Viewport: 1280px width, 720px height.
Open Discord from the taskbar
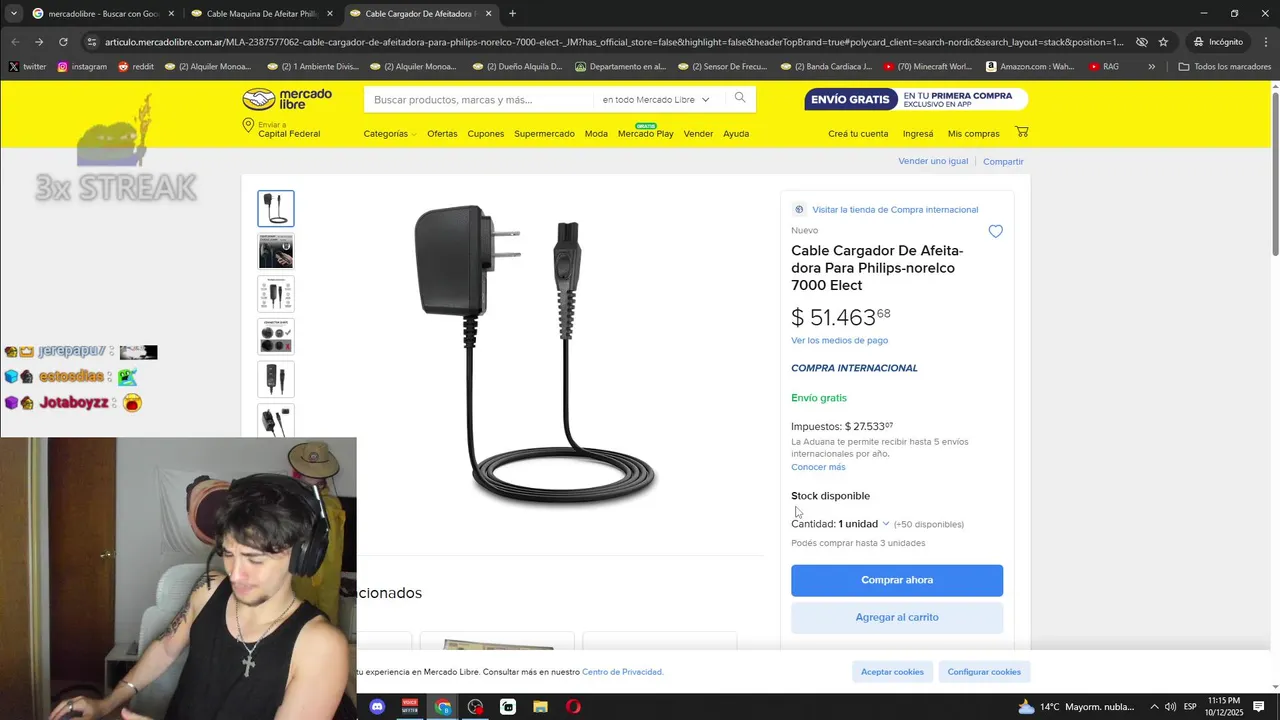click(377, 707)
